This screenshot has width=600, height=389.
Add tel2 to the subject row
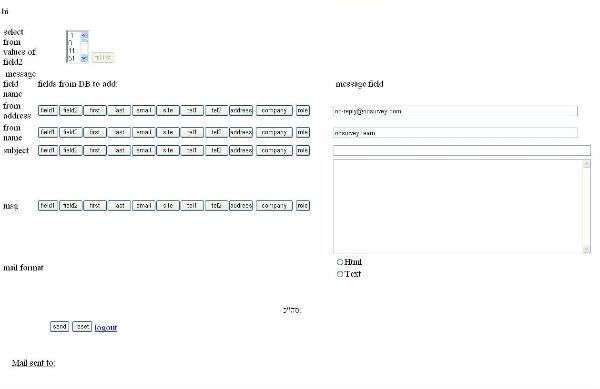pos(216,150)
